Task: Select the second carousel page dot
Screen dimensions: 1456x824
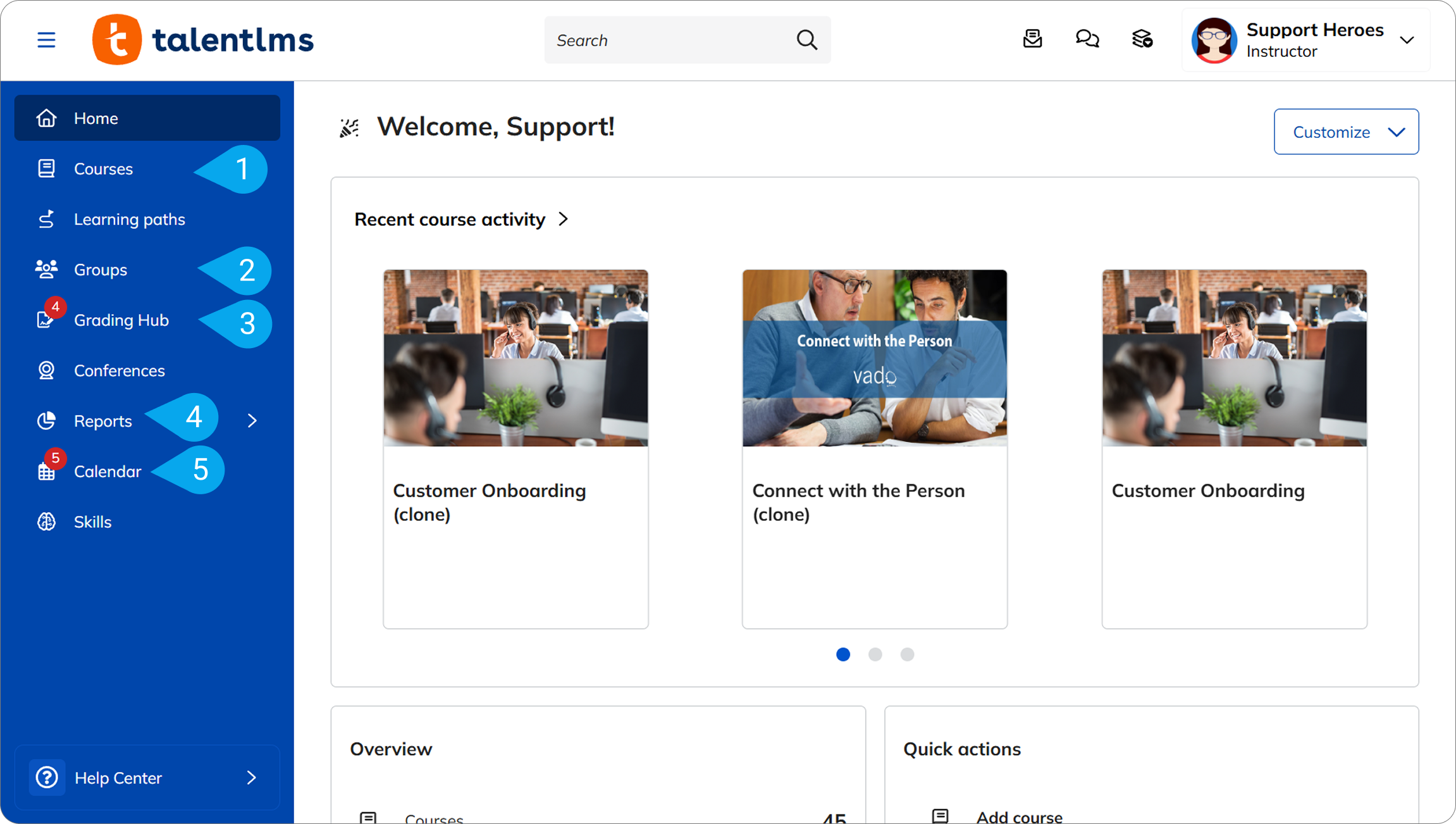Action: click(x=875, y=654)
